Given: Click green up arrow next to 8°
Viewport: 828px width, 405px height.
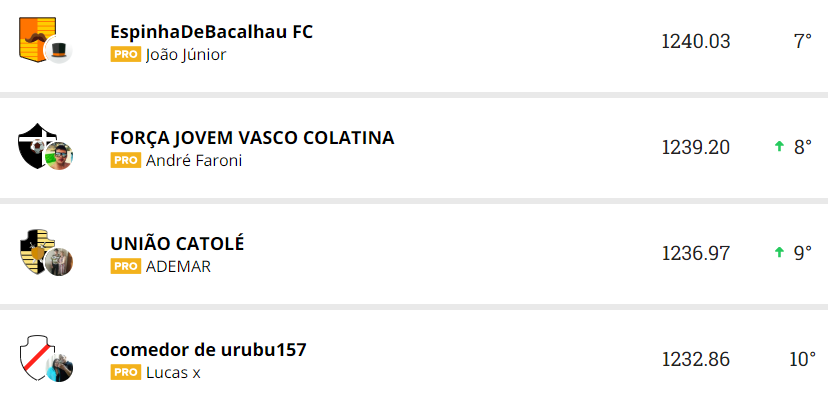Looking at the screenshot, I should pos(779,147).
